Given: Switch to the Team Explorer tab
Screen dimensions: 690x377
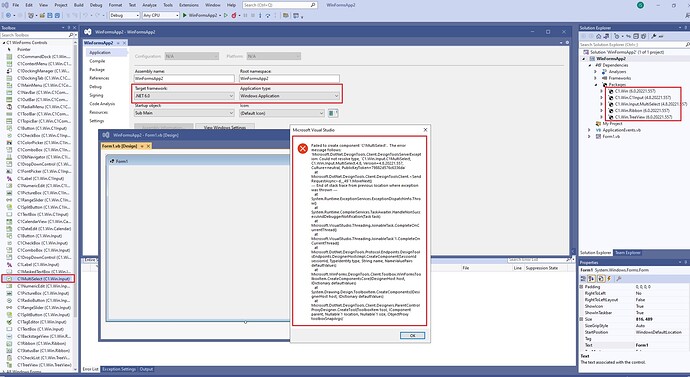Looking at the screenshot, I should pos(628,253).
